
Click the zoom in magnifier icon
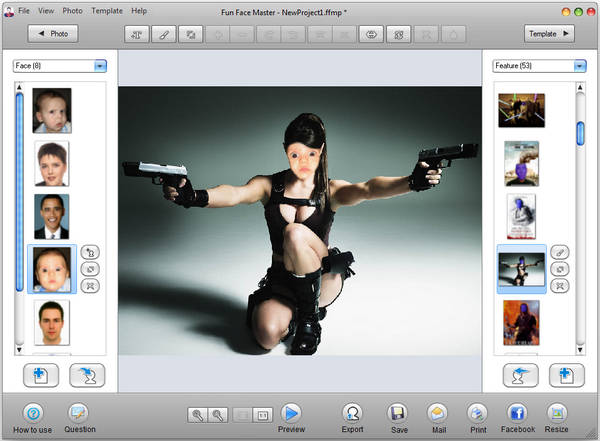pos(198,413)
